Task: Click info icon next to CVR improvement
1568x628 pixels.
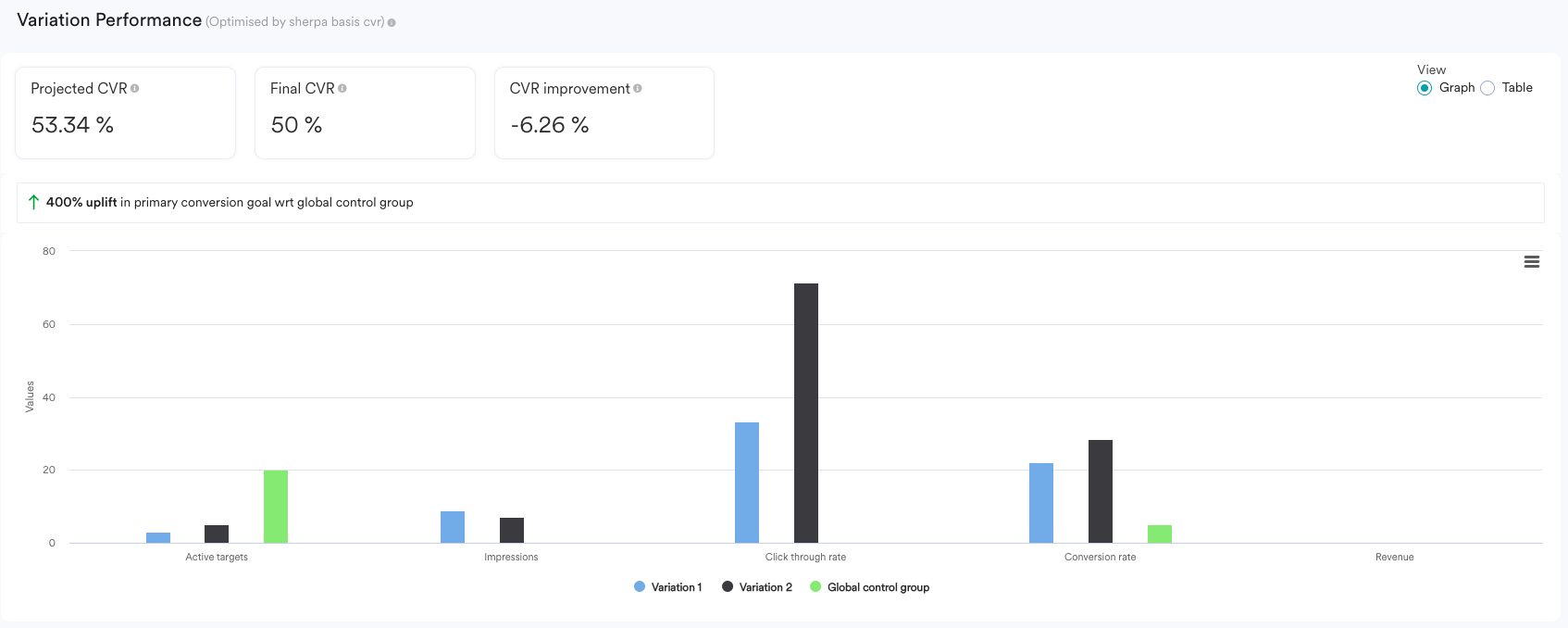Action: pyautogui.click(x=638, y=89)
